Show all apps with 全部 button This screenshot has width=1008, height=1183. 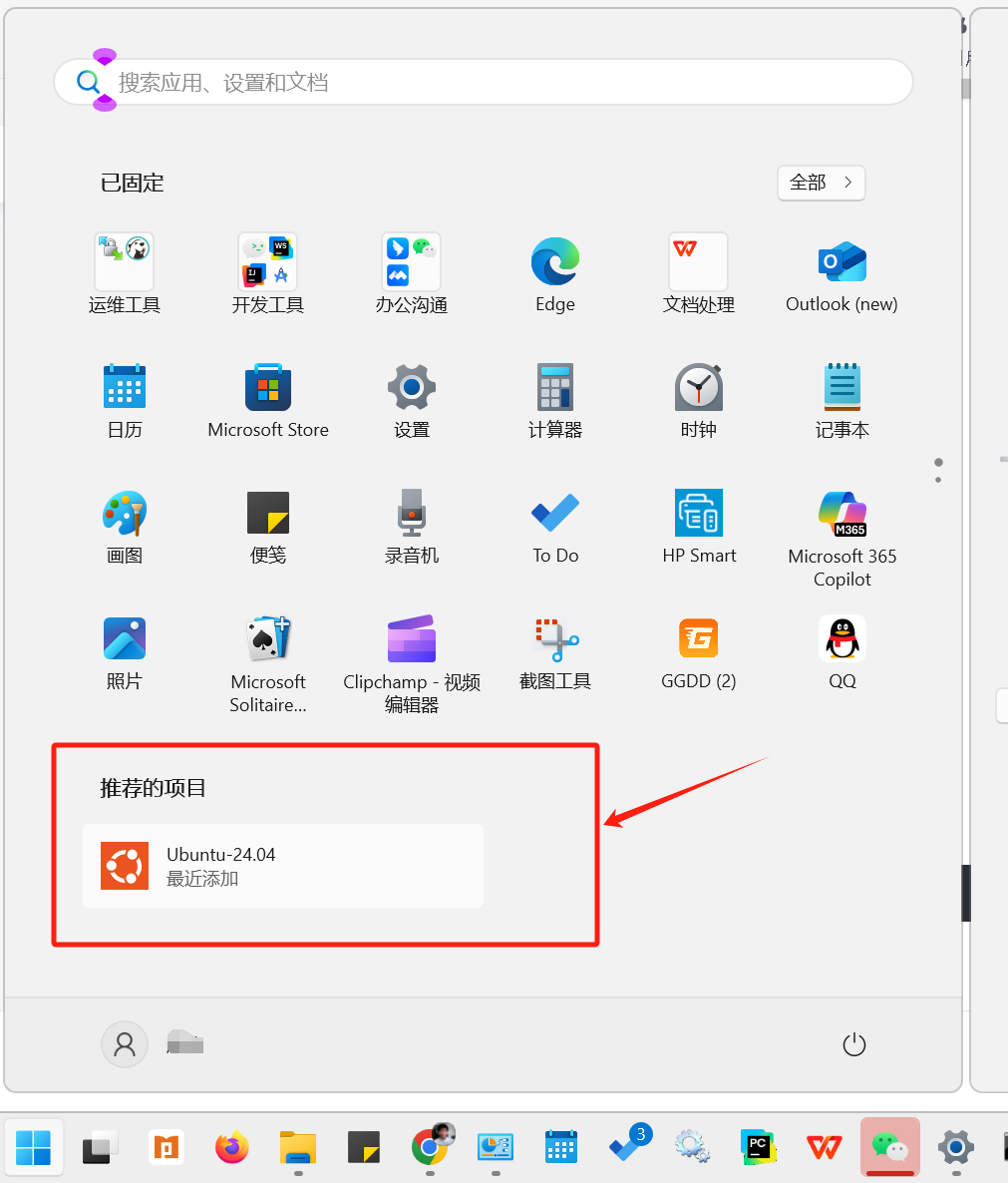pos(821,183)
